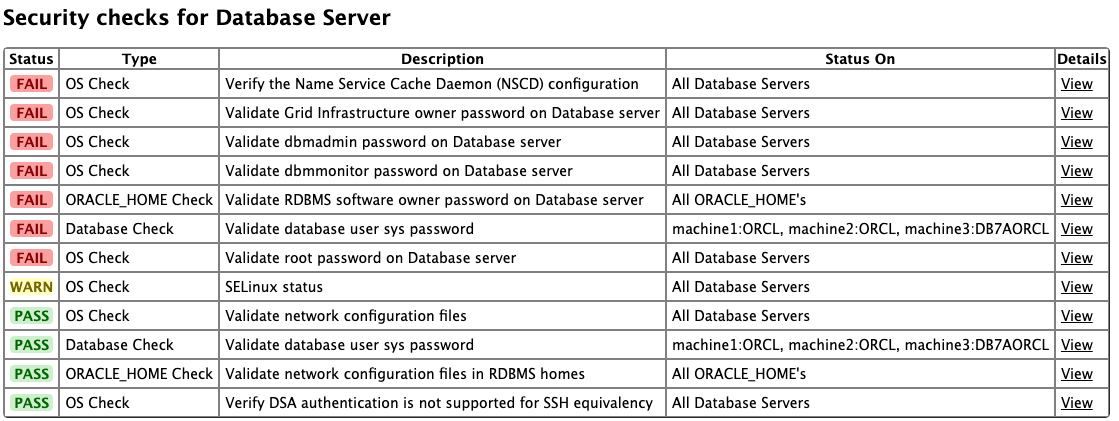Click the WARN status badge for SELinux
The image size is (1119, 421).
click(x=31, y=287)
